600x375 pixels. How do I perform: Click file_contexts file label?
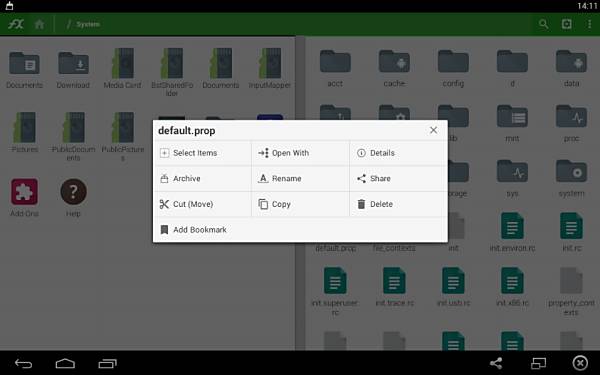pyautogui.click(x=394, y=248)
